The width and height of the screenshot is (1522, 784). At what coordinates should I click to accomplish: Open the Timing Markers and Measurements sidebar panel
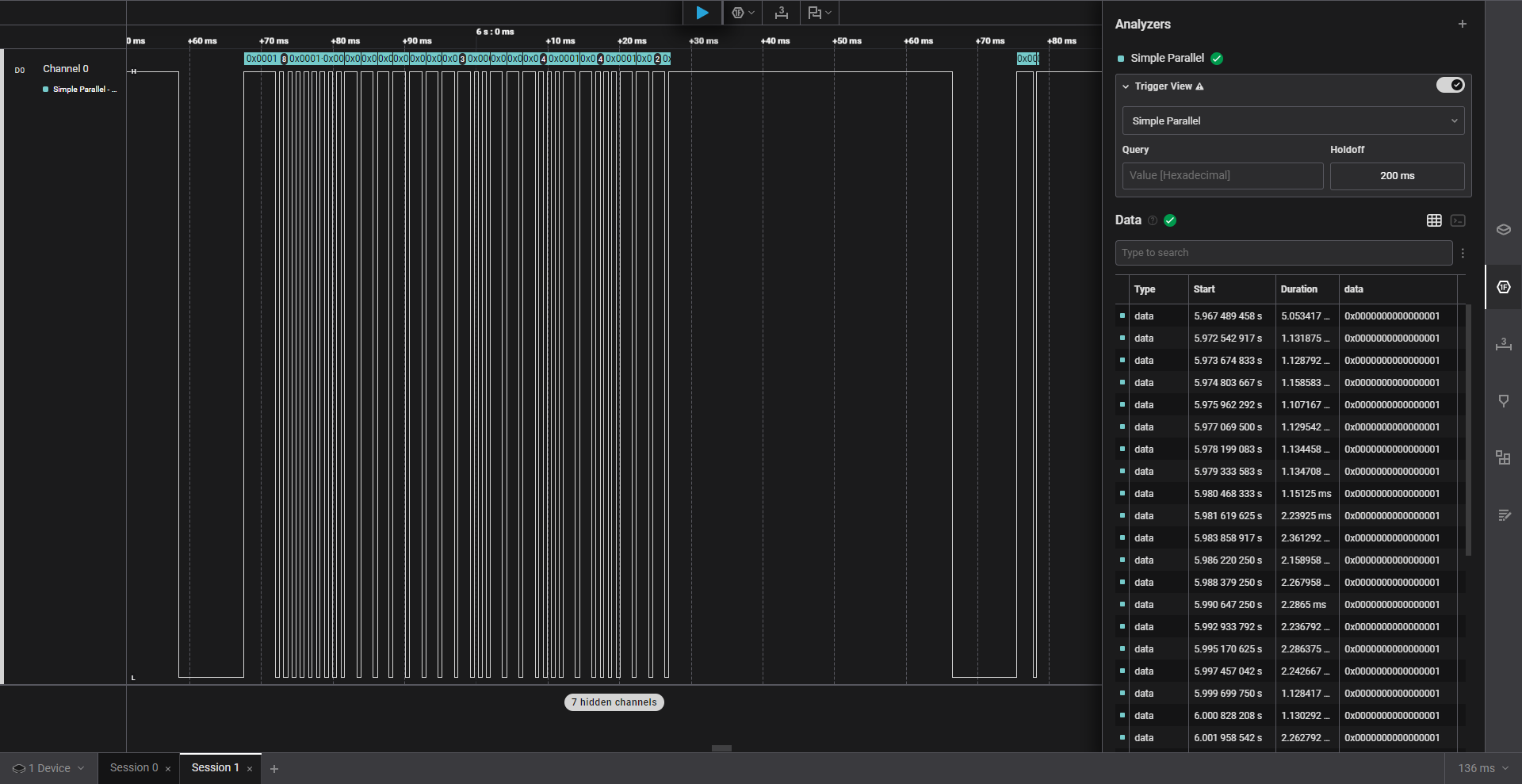[1503, 344]
